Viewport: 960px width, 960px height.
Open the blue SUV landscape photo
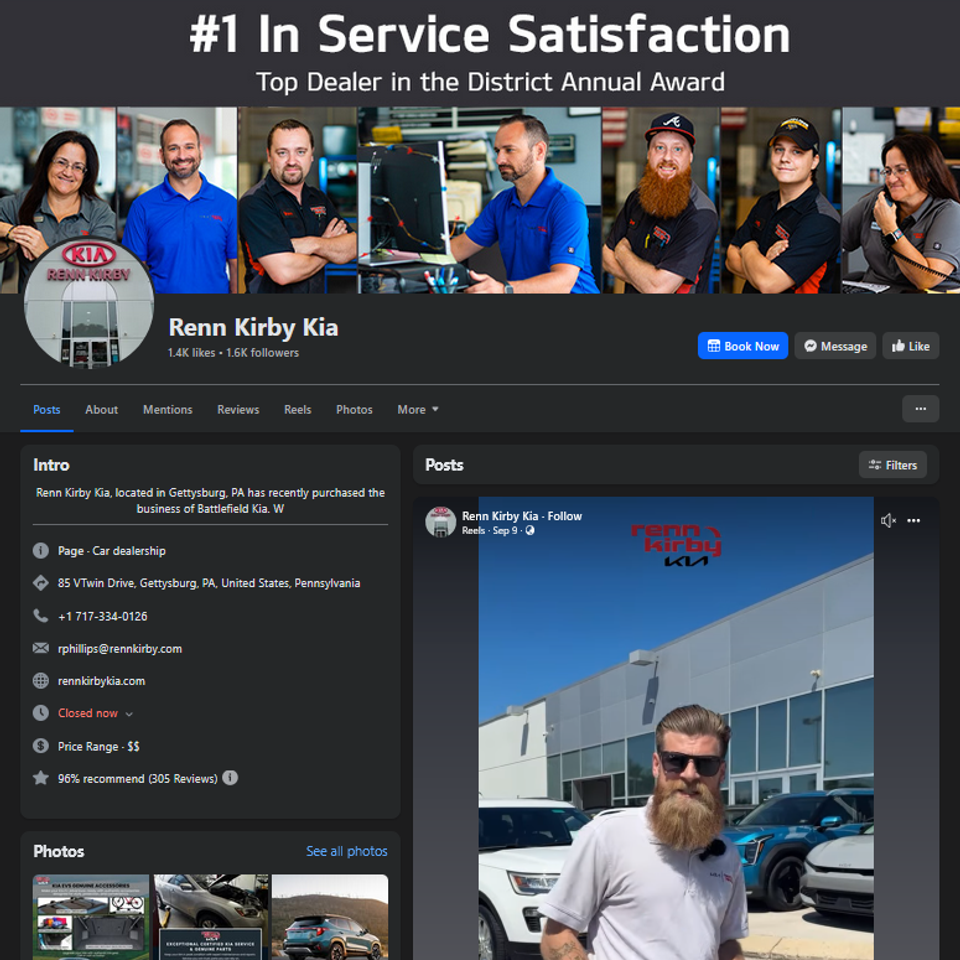[330, 917]
